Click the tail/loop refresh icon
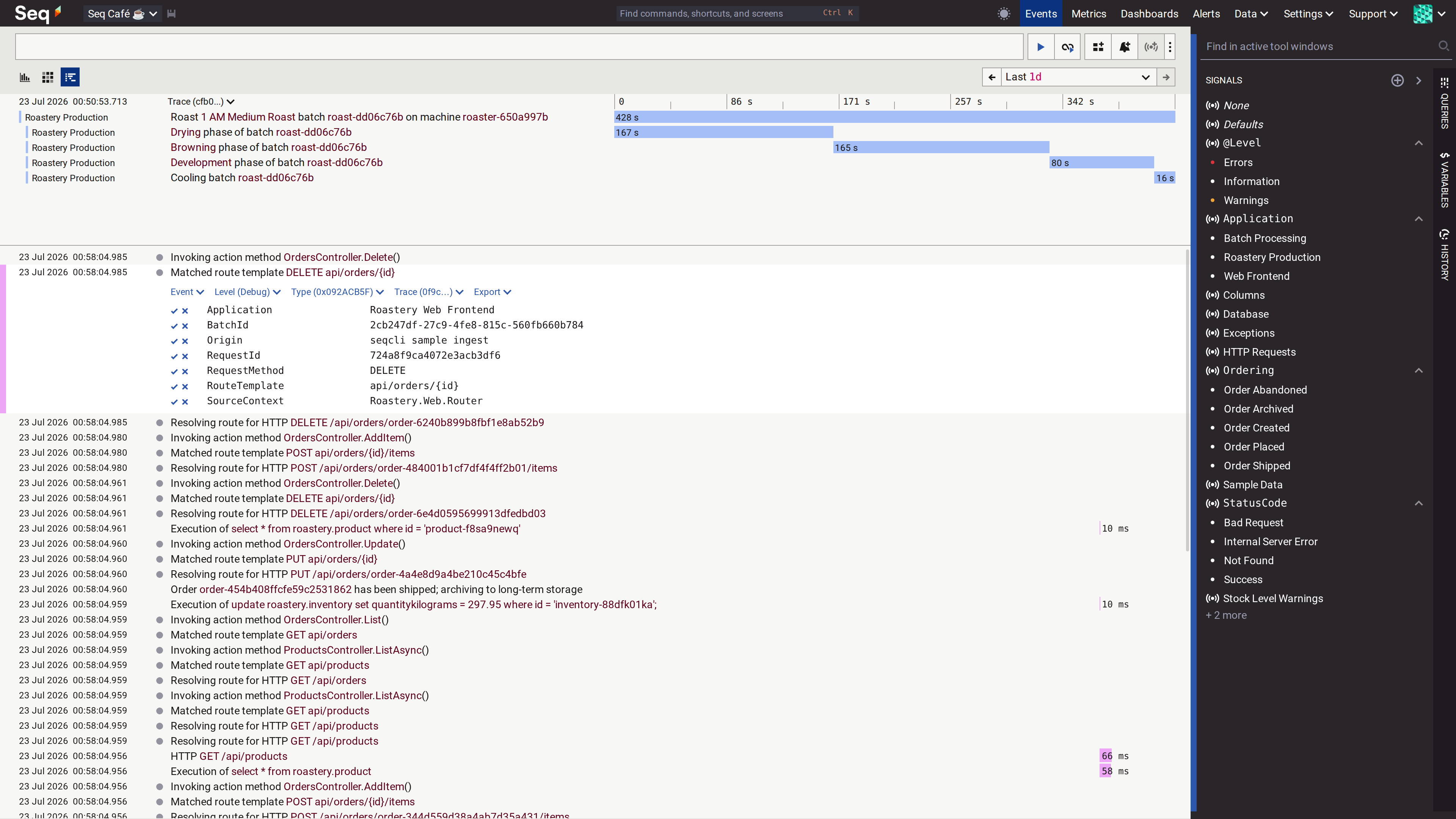This screenshot has width=1456, height=819. [x=1067, y=47]
